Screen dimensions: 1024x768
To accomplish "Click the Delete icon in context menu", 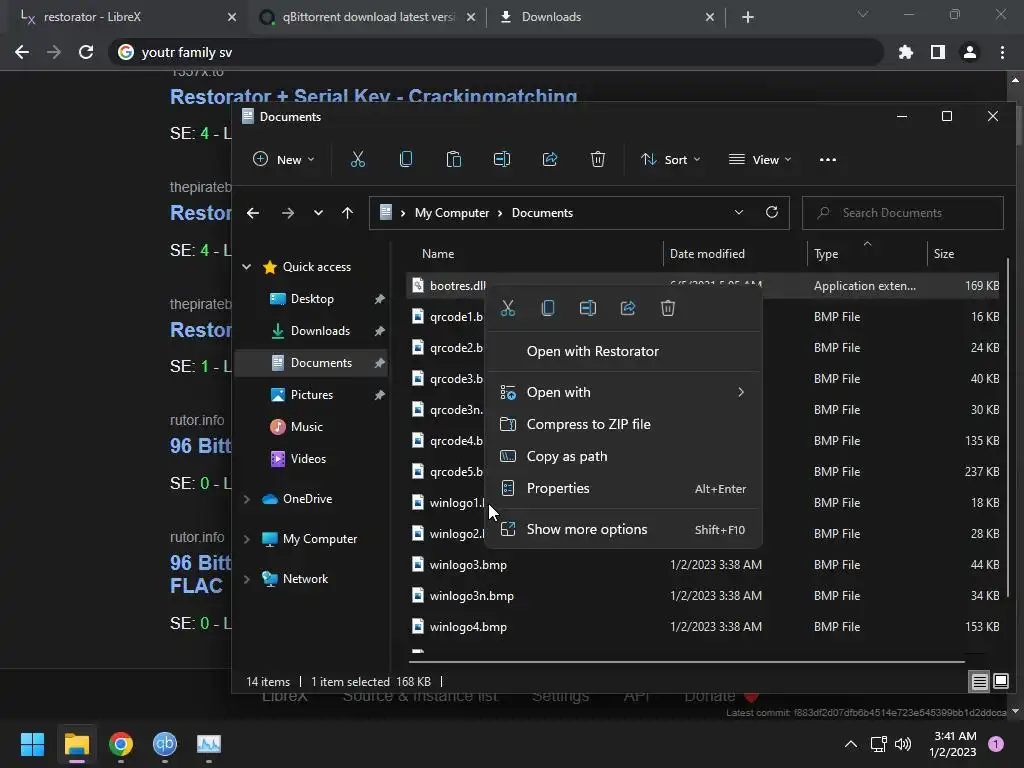I will [667, 308].
